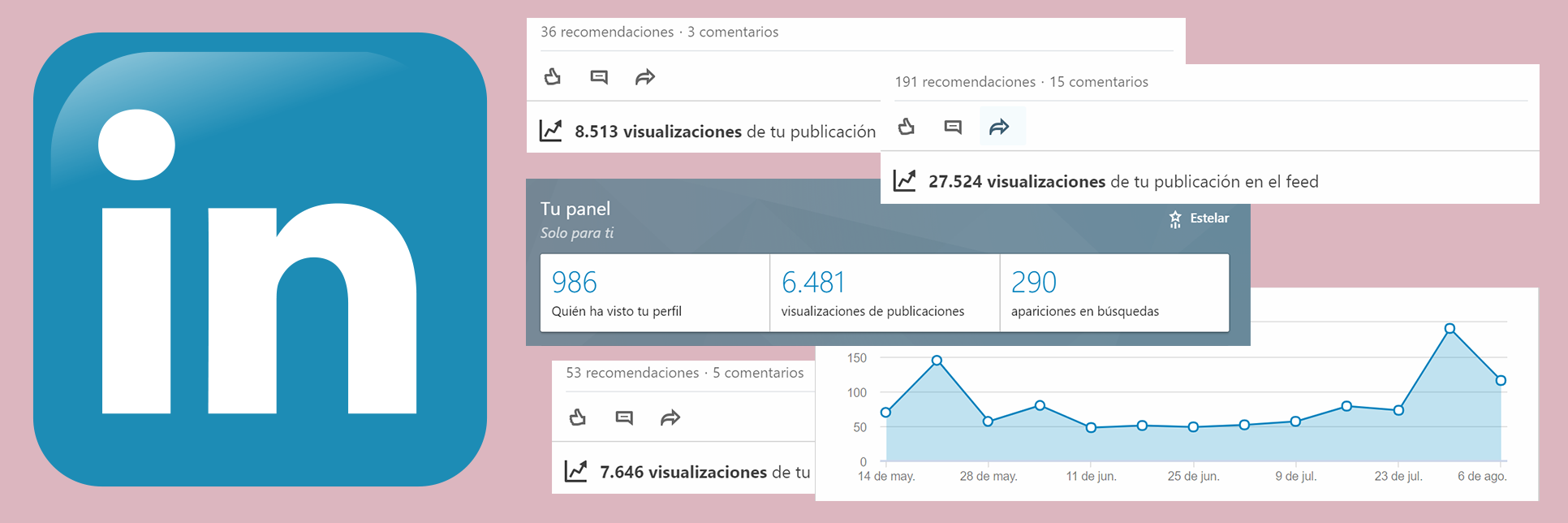The height and width of the screenshot is (523, 1568).
Task: Select the chart data point above 9 de jul.
Action: [1295, 421]
